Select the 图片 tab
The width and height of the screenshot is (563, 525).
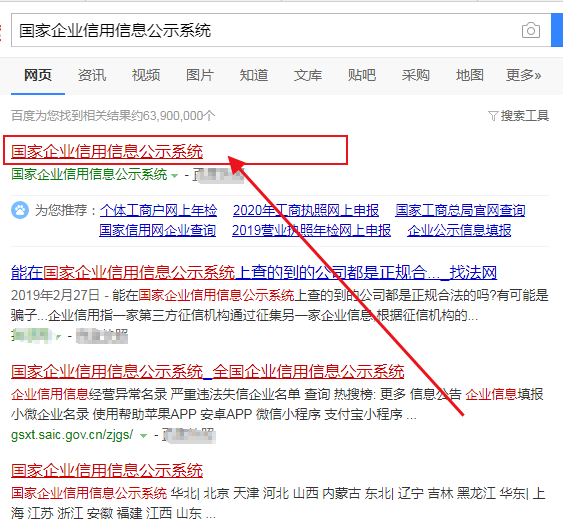pos(200,75)
